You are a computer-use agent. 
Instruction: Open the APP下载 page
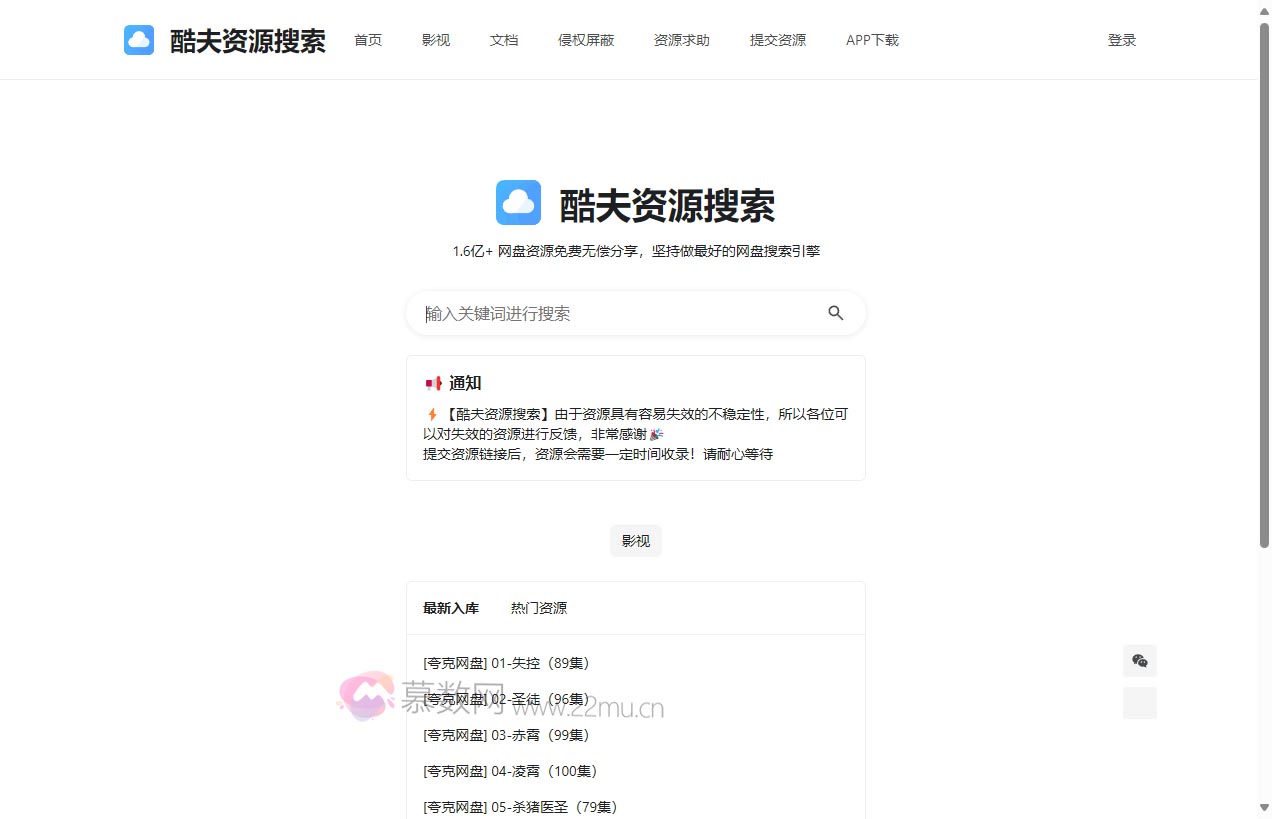point(872,40)
